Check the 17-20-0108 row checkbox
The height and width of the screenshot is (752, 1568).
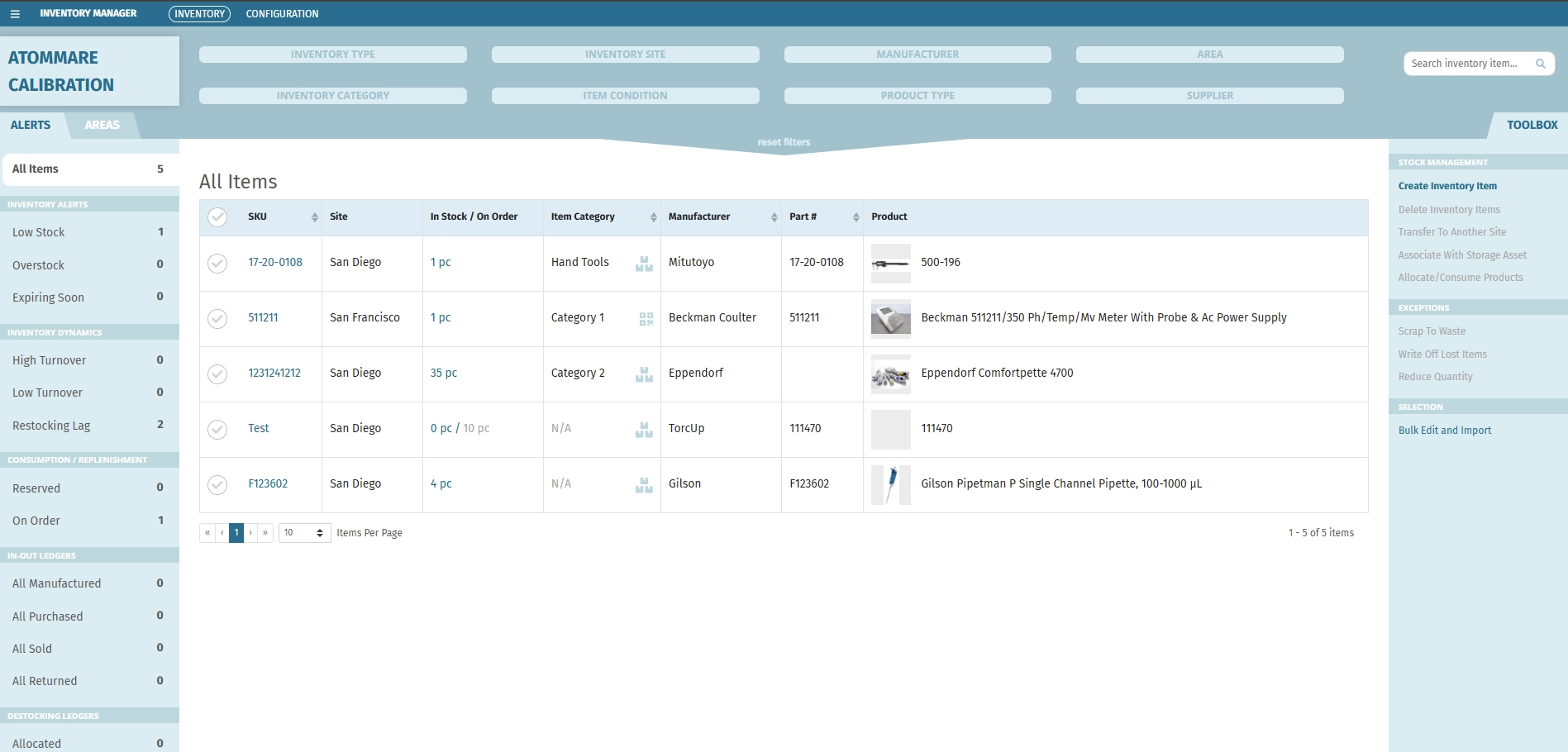pos(217,264)
